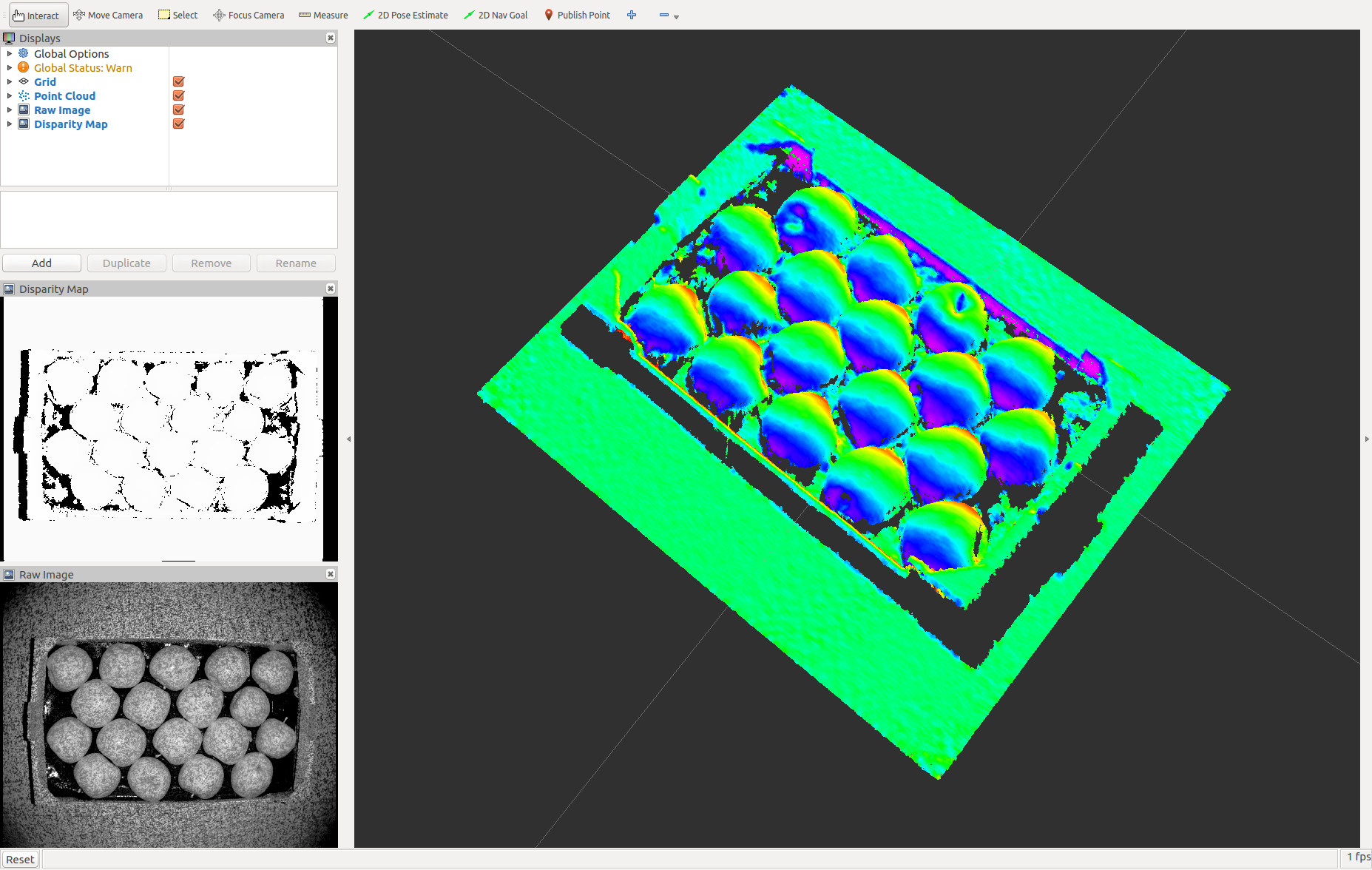Open the toolbar minus dropdown arrow
Viewport: 1372px width, 870px height.
point(676,16)
